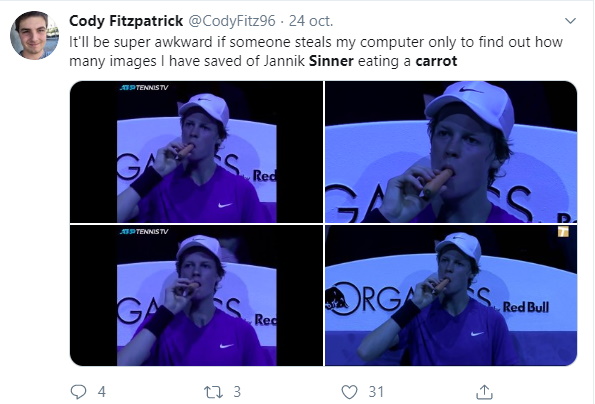Click the bold word Sinner in tweet

pyautogui.click(x=331, y=61)
